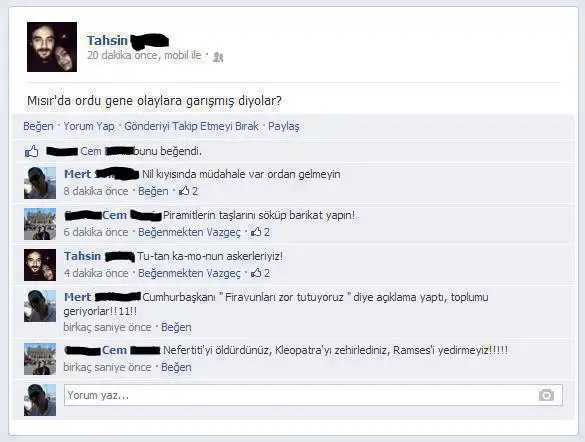The height and width of the screenshot is (442, 585).
Task: Like the Firavunları zor tutuyoruz comment
Action: click(176, 327)
